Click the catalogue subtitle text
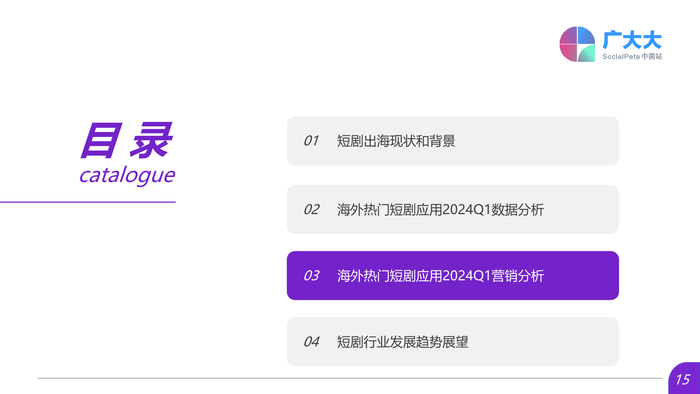The image size is (700, 394). click(x=127, y=175)
